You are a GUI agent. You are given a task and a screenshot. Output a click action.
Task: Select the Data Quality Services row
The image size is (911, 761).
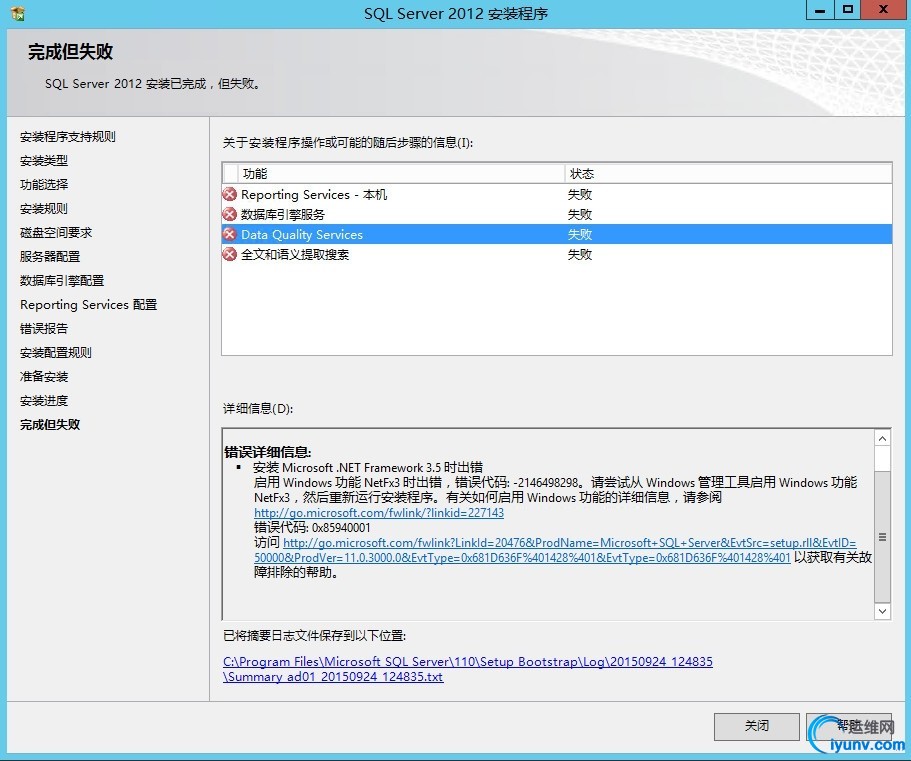pos(557,234)
